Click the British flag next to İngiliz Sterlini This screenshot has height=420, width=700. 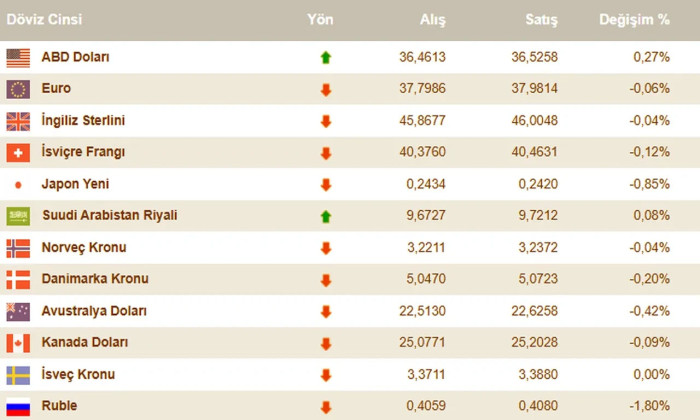pyautogui.click(x=18, y=121)
